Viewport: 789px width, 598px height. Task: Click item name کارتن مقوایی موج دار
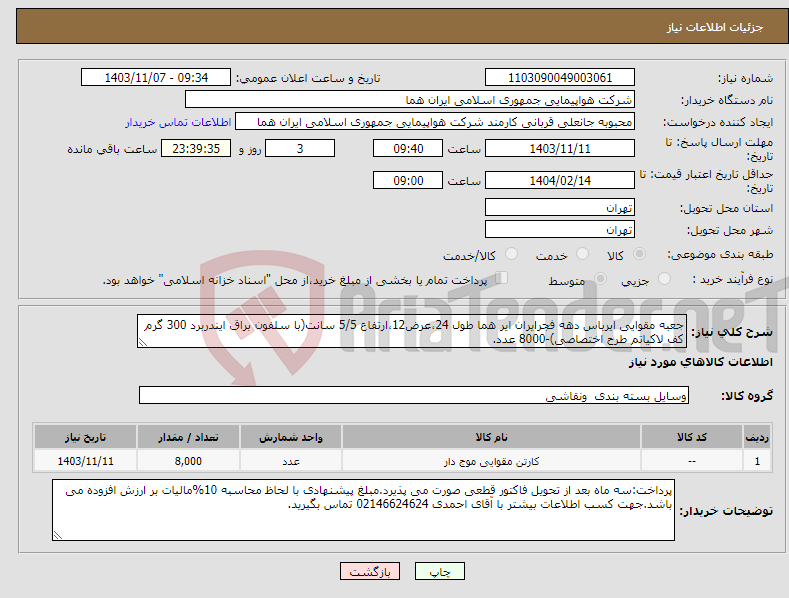tap(491, 461)
